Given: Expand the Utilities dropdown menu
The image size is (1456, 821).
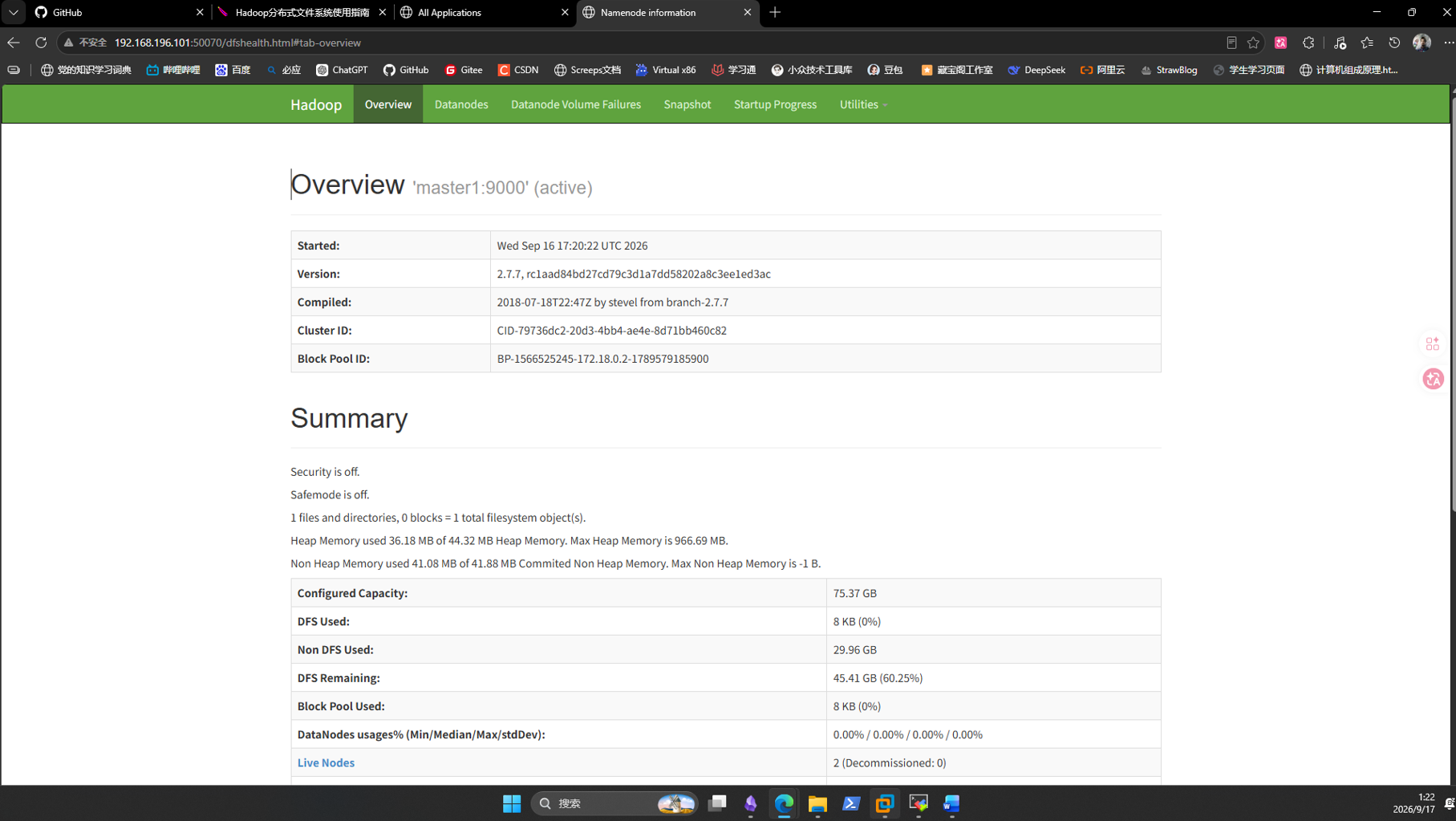Looking at the screenshot, I should [863, 104].
